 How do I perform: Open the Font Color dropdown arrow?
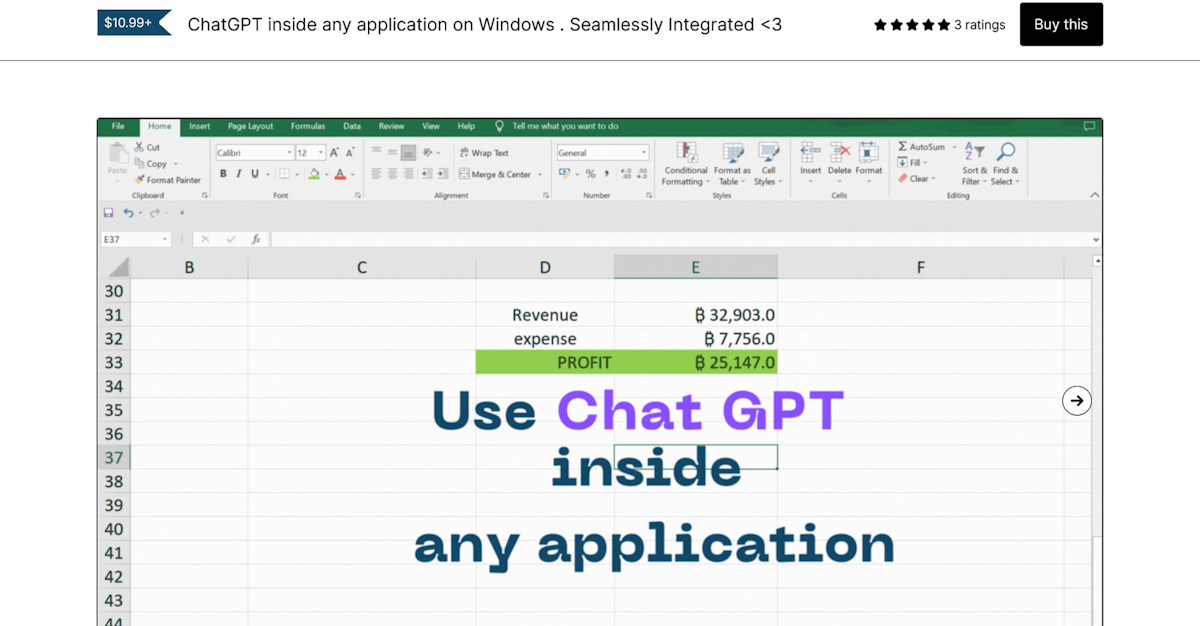[352, 174]
